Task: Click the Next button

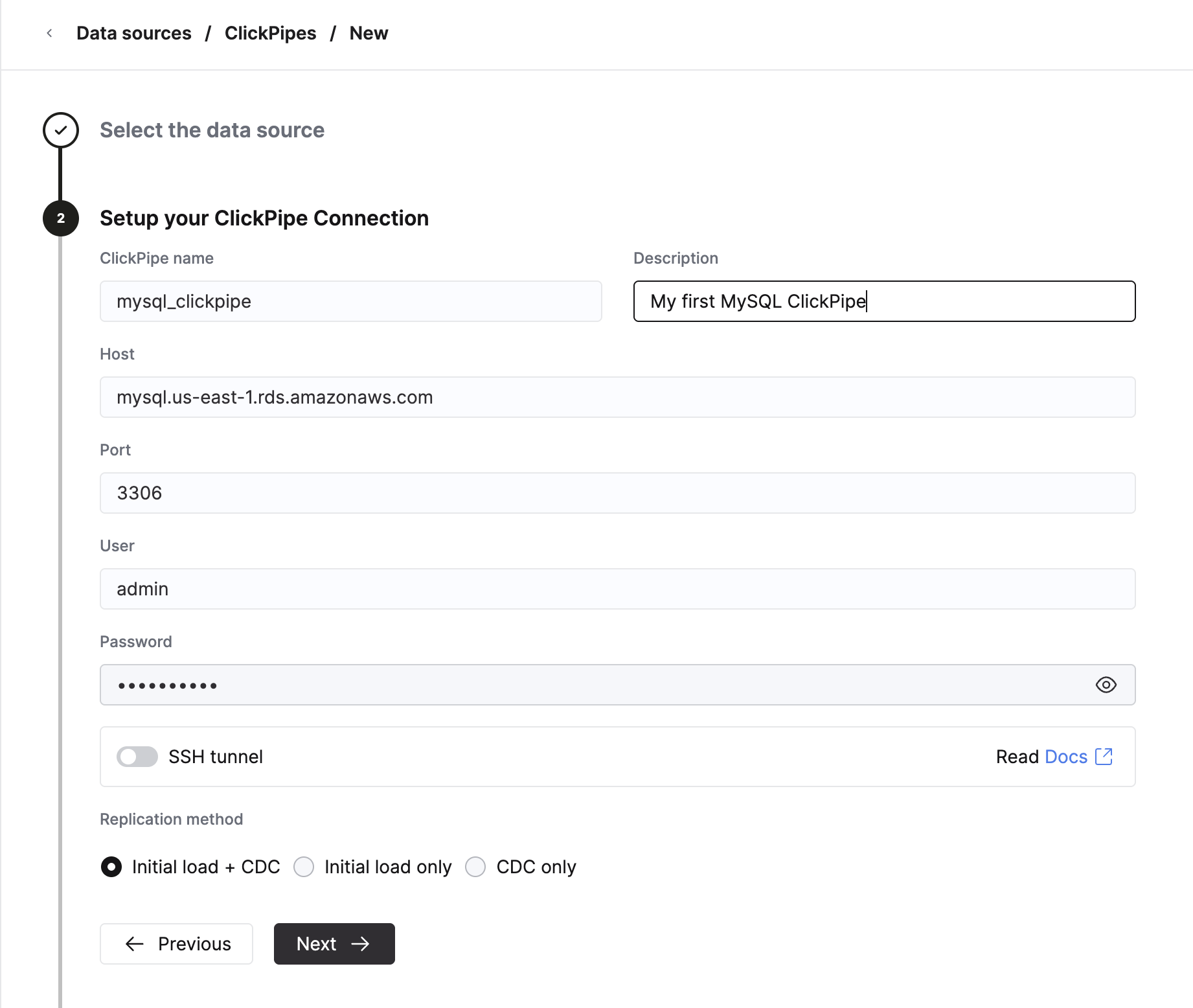Action: point(334,944)
